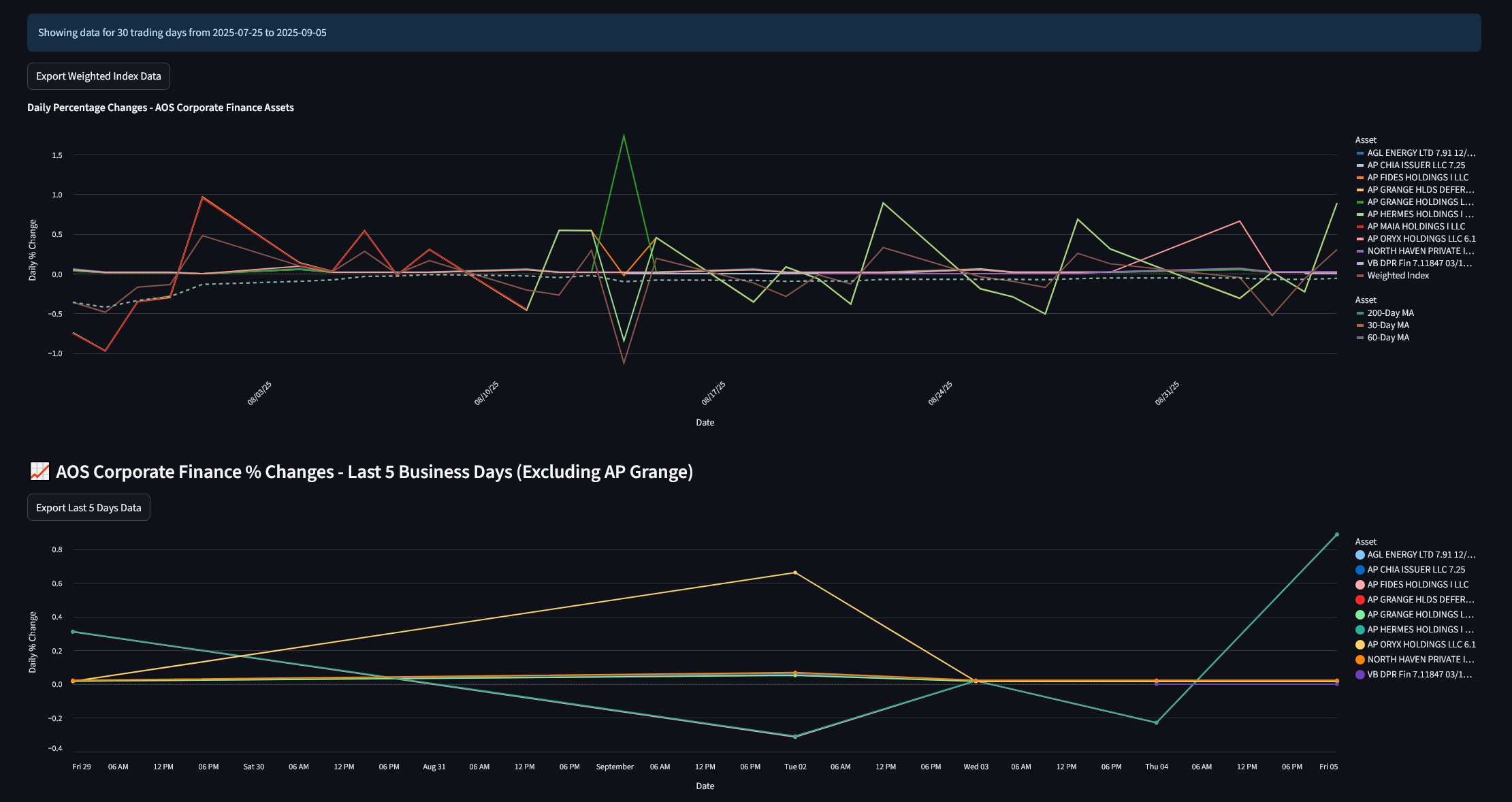Viewport: 1512px width, 802px height.
Task: Click the yellow AP ORYX circle in the lower legend
Action: point(1360,645)
